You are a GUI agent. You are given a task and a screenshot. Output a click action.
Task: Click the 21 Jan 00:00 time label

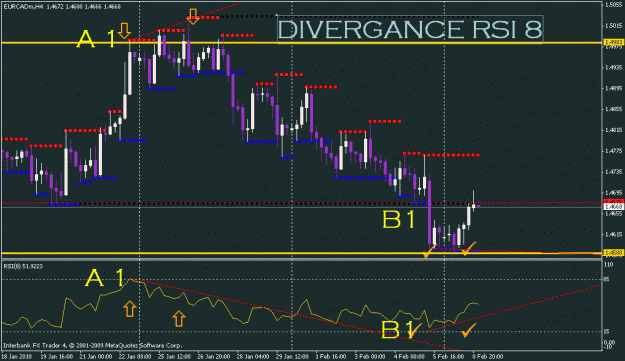tap(96, 356)
